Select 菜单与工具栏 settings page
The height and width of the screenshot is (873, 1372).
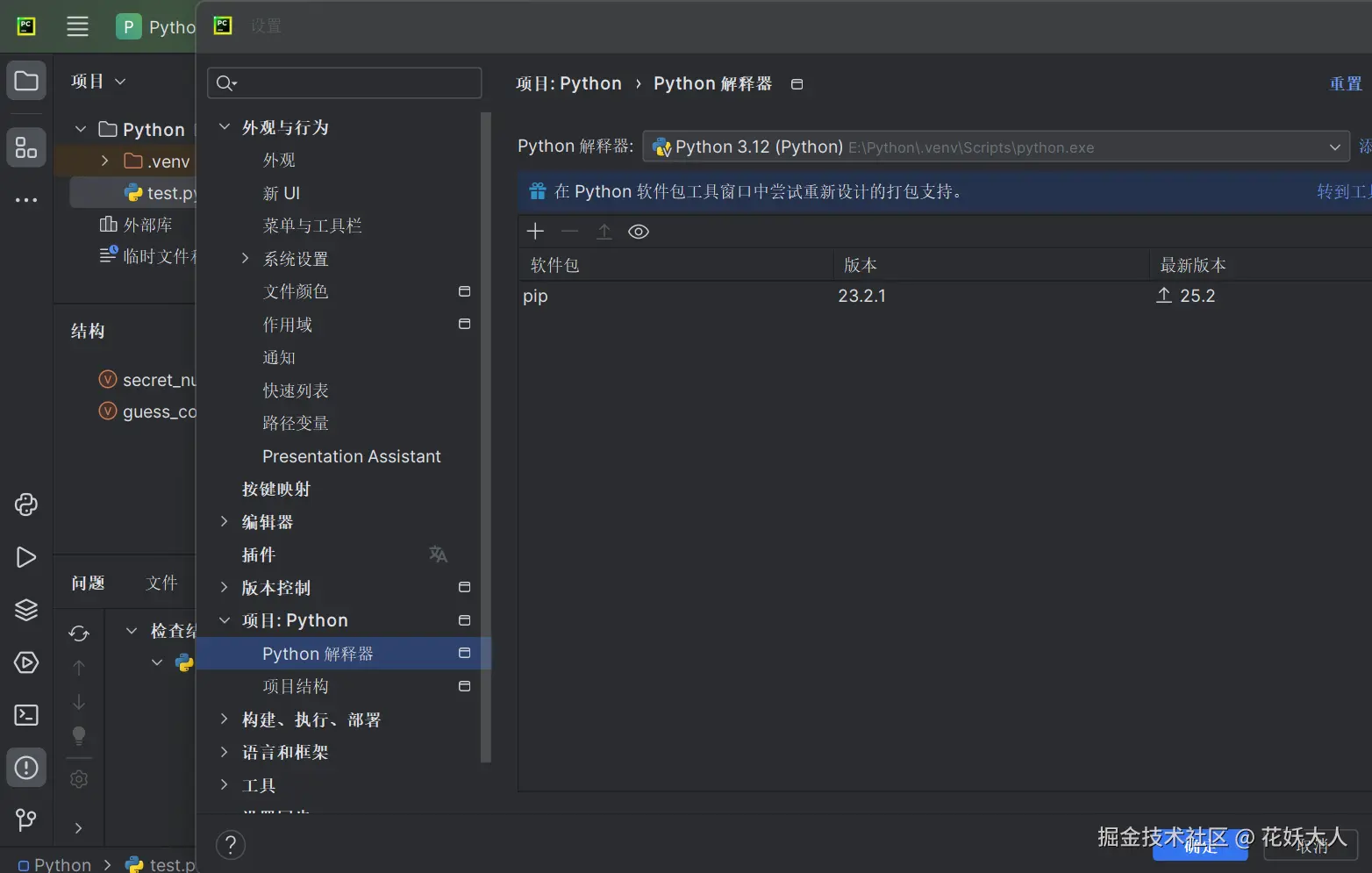point(312,226)
